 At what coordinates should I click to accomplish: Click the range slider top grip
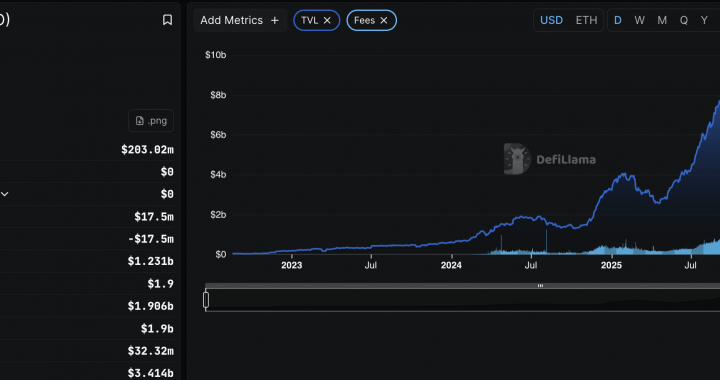pos(540,285)
